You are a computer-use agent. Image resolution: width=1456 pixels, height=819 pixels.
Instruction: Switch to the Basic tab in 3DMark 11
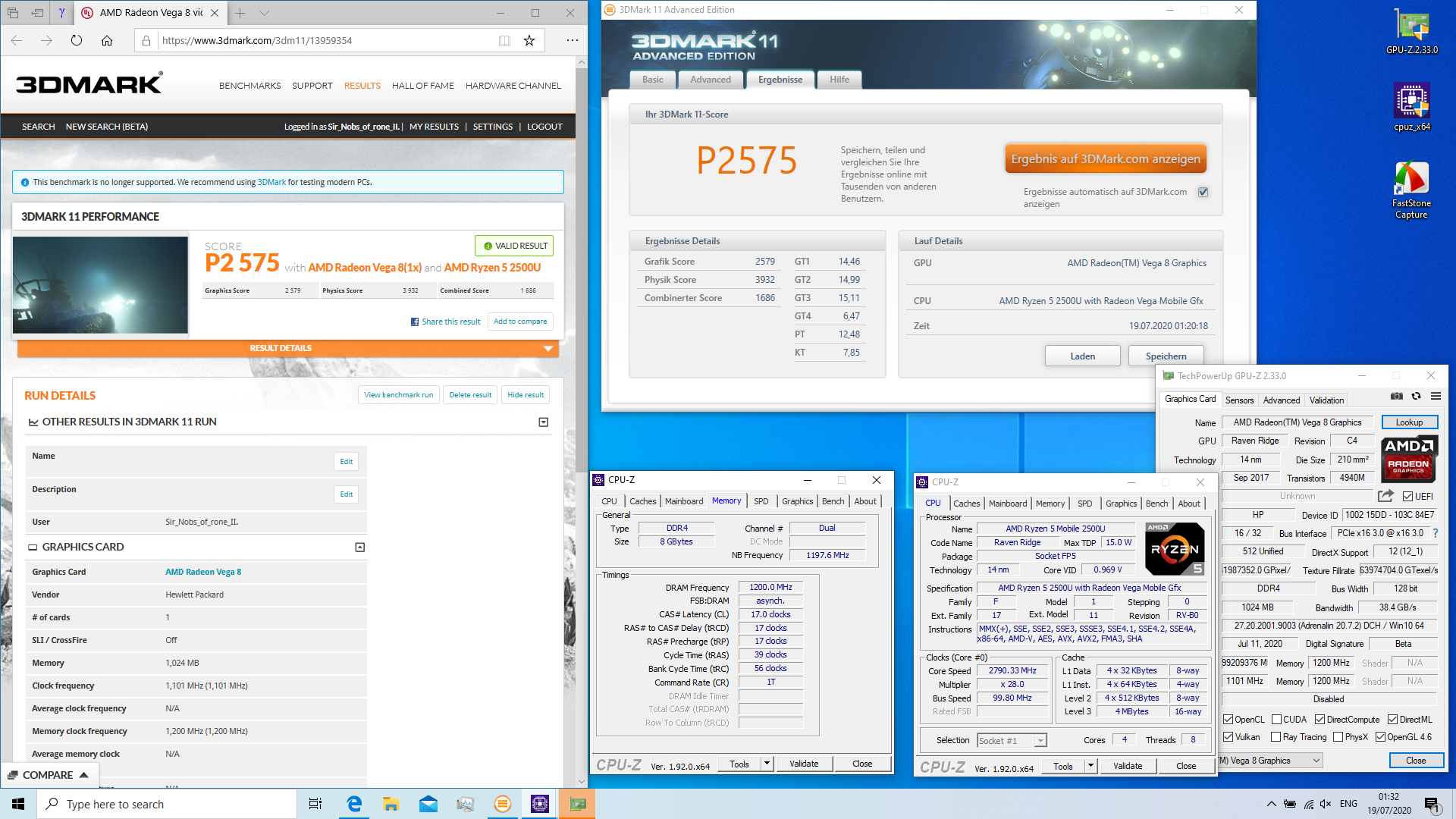(652, 80)
